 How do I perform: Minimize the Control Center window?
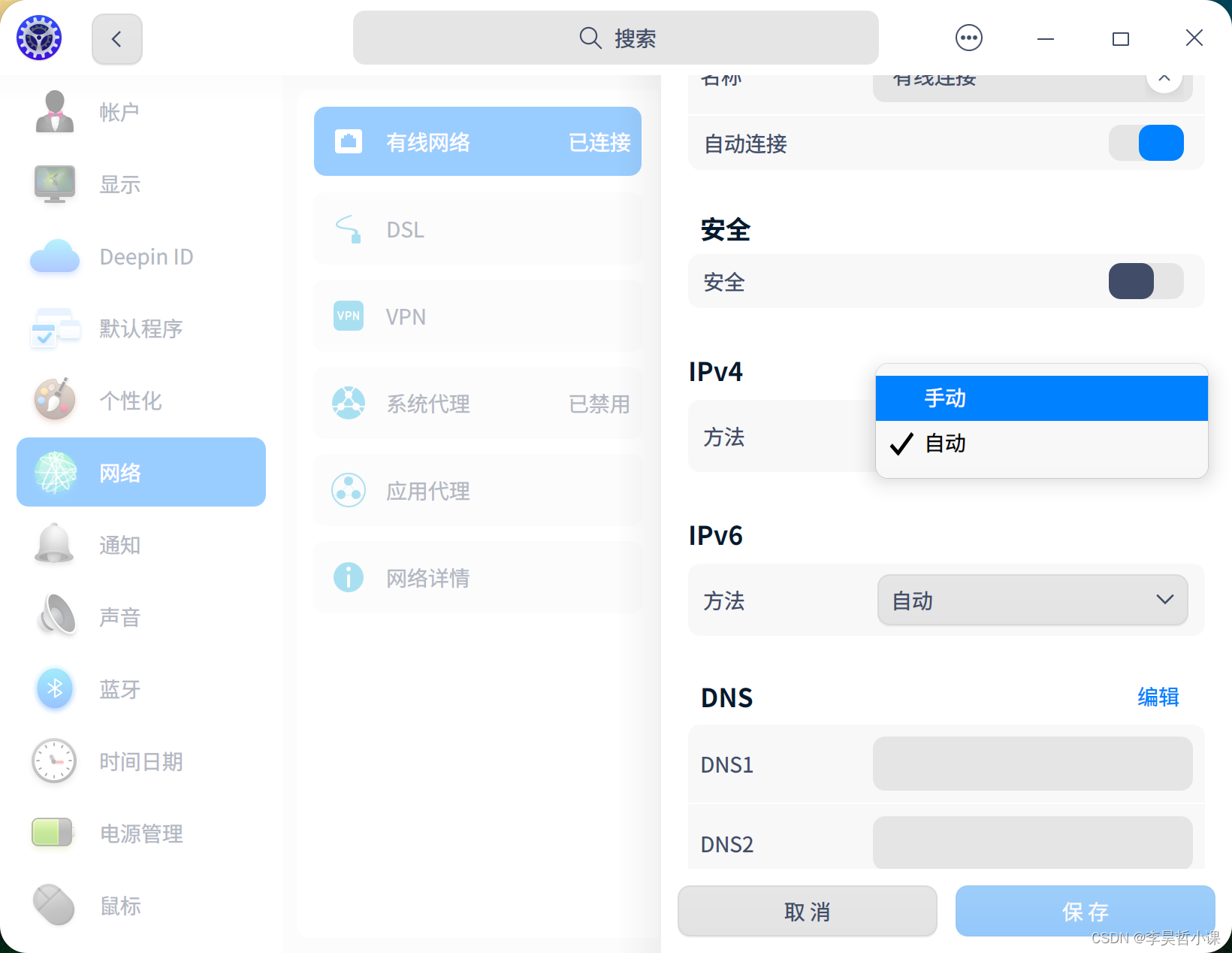click(x=1045, y=38)
